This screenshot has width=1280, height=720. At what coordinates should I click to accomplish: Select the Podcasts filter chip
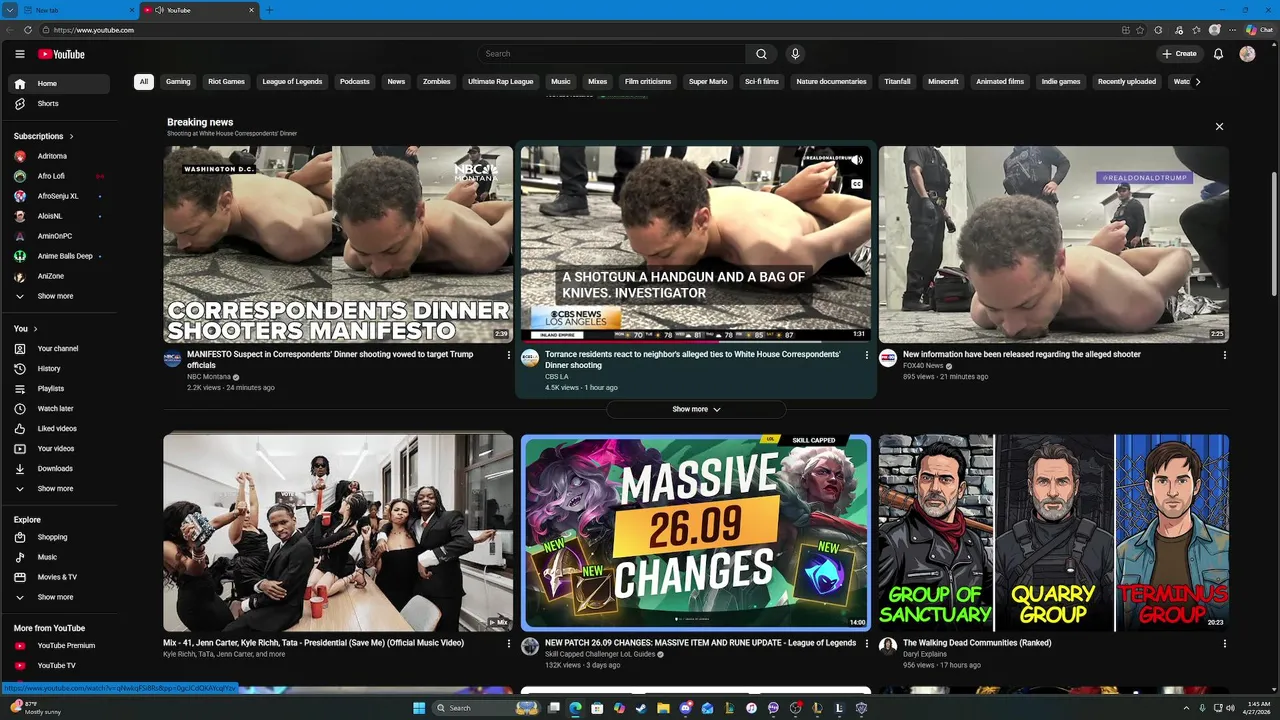tap(354, 82)
